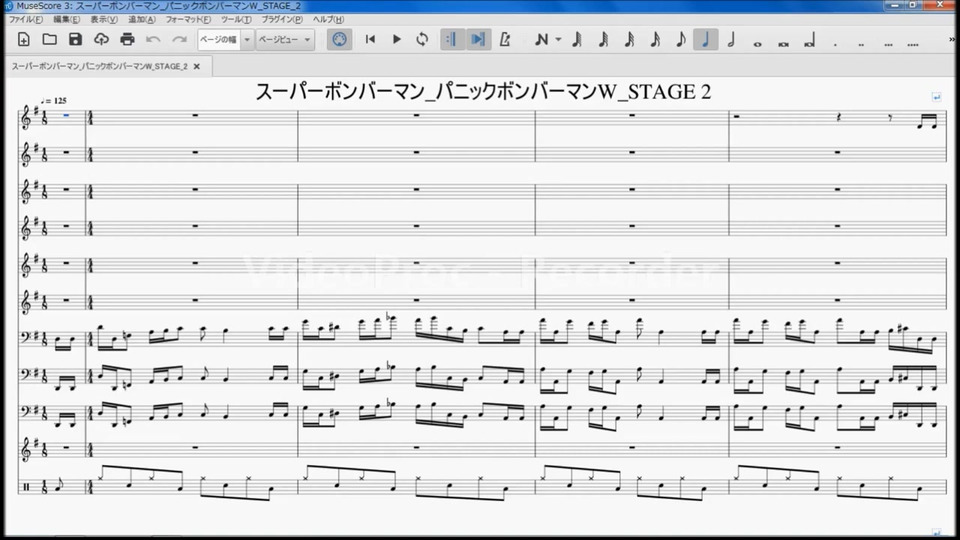Toggle loop playback
The height and width of the screenshot is (540, 960).
pos(422,40)
